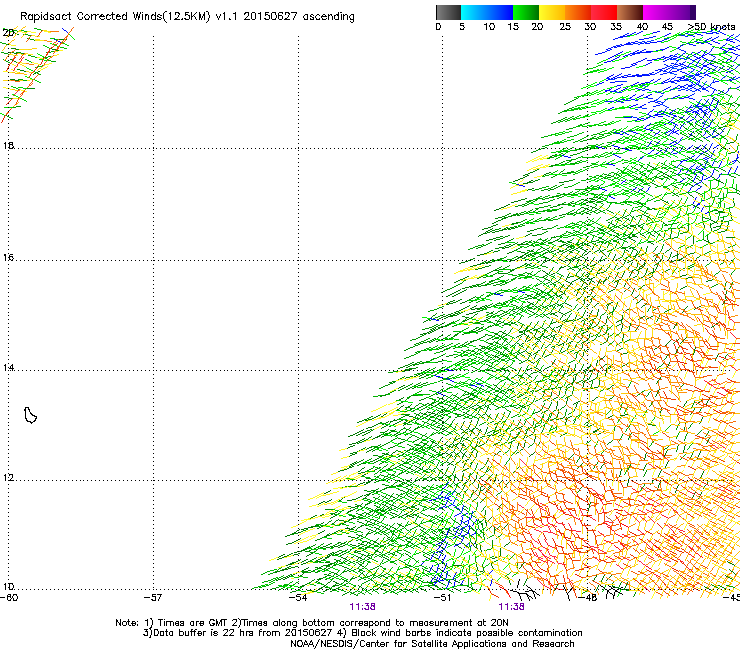Click the legend tick label 35
The image size is (740, 650).
616,27
